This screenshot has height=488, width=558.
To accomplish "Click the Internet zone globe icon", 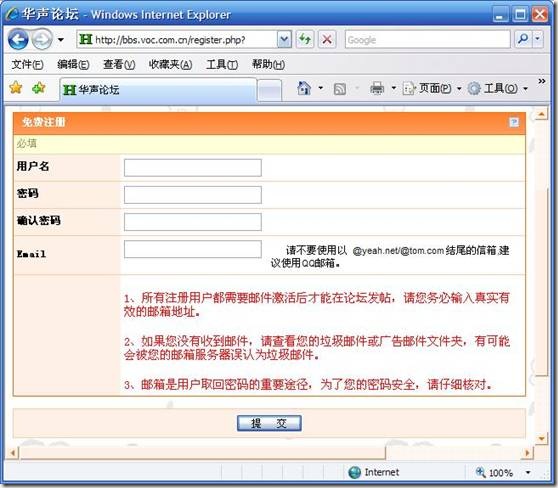I will [x=354, y=472].
